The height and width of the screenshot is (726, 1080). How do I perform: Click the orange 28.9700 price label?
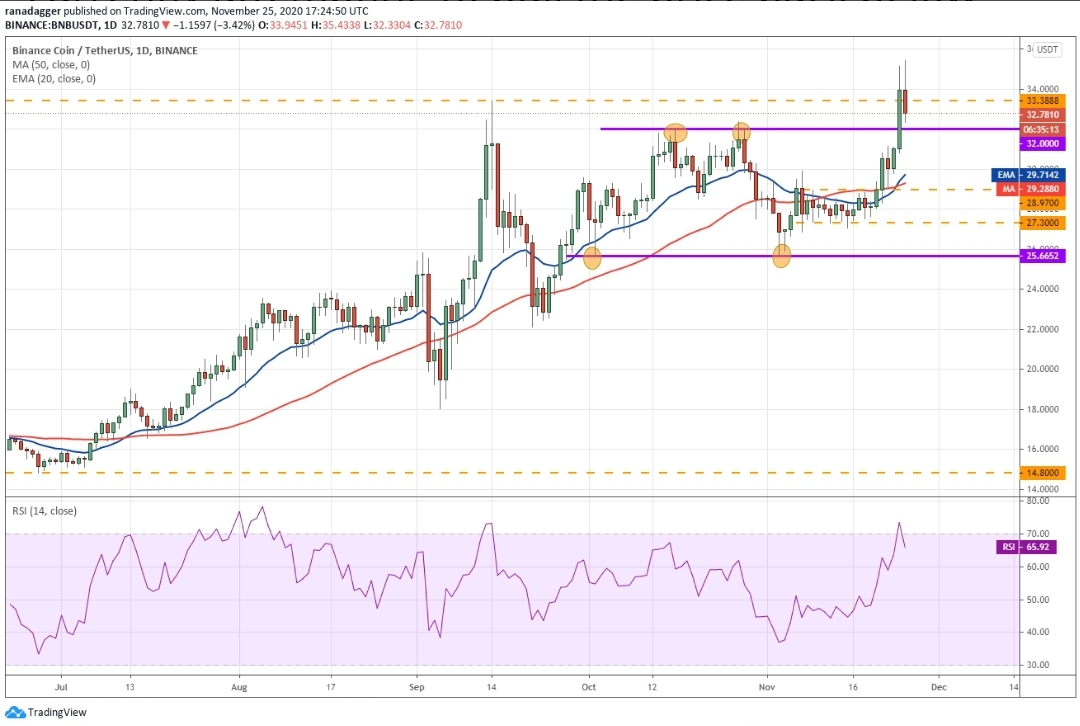pos(1043,203)
